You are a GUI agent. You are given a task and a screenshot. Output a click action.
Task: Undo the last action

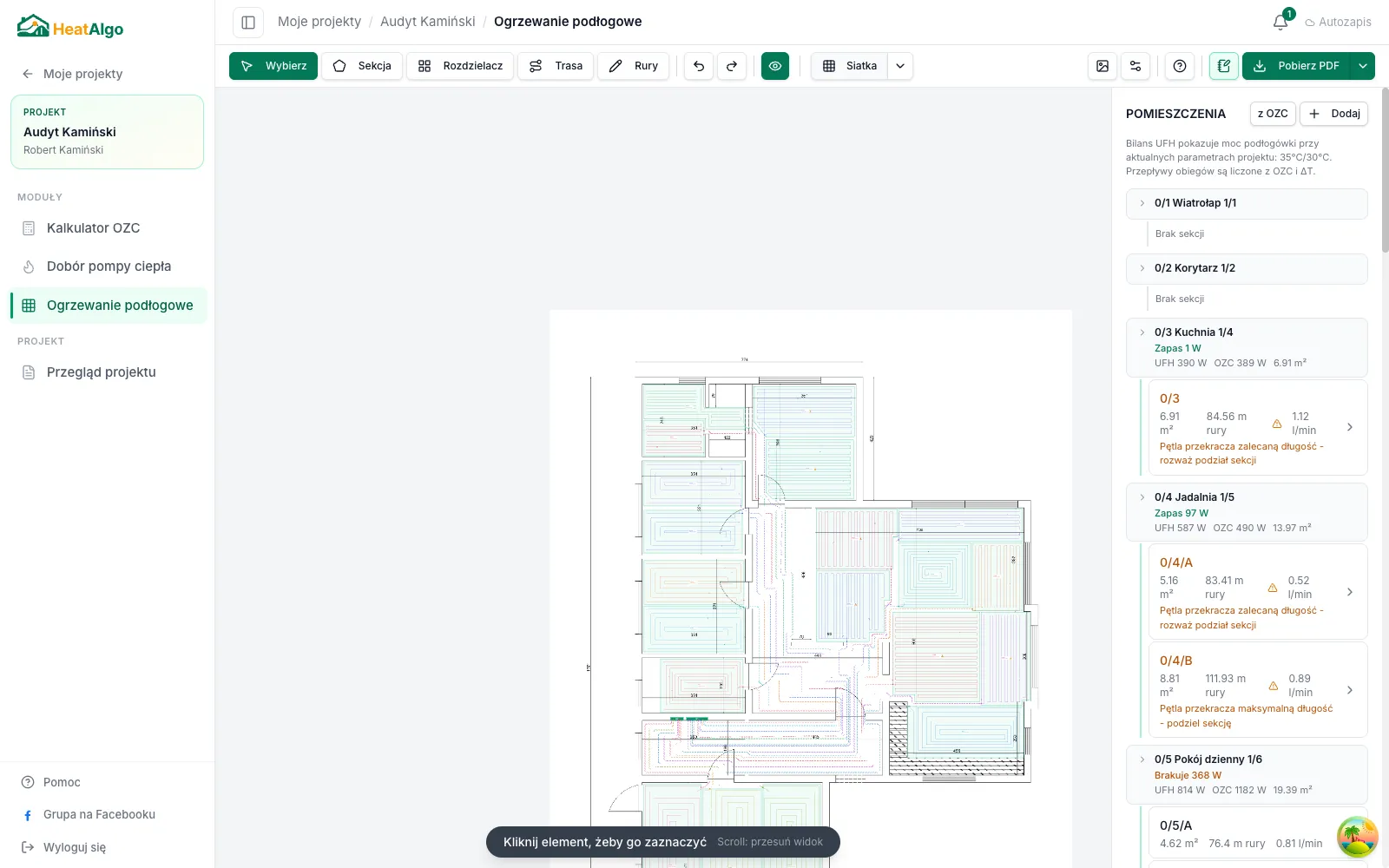tap(699, 66)
